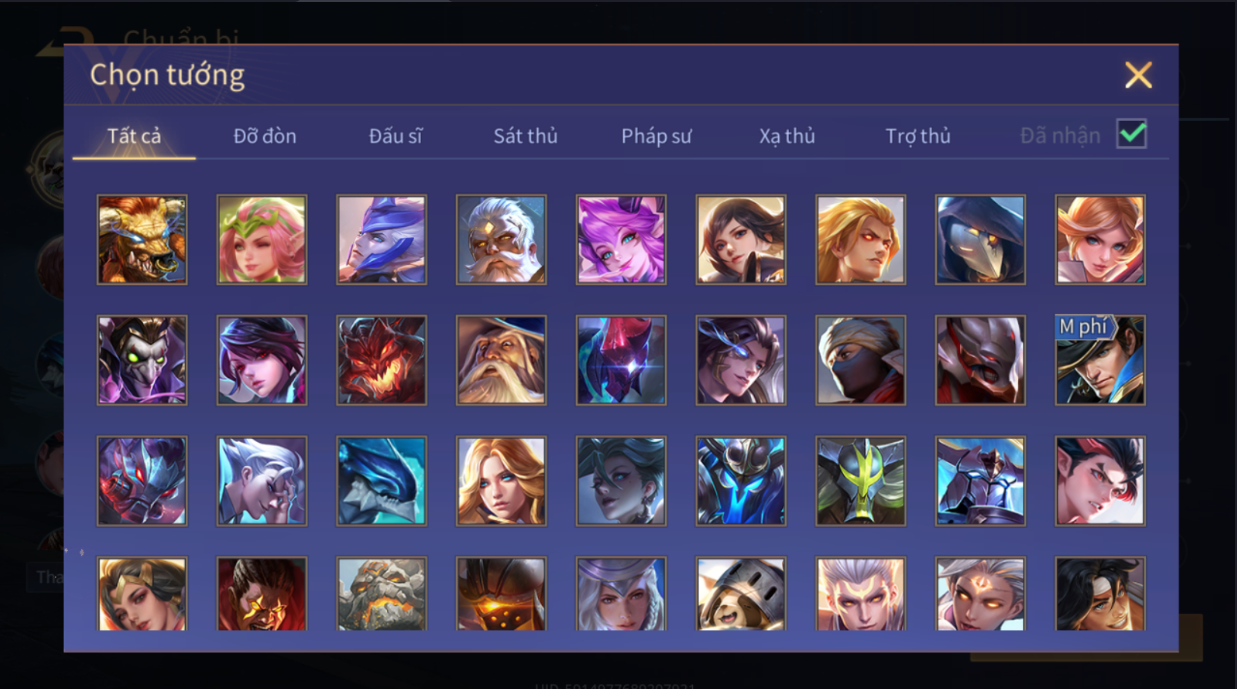Show the 'Sát thủ' hero category
This screenshot has width=1237, height=689.
(525, 136)
